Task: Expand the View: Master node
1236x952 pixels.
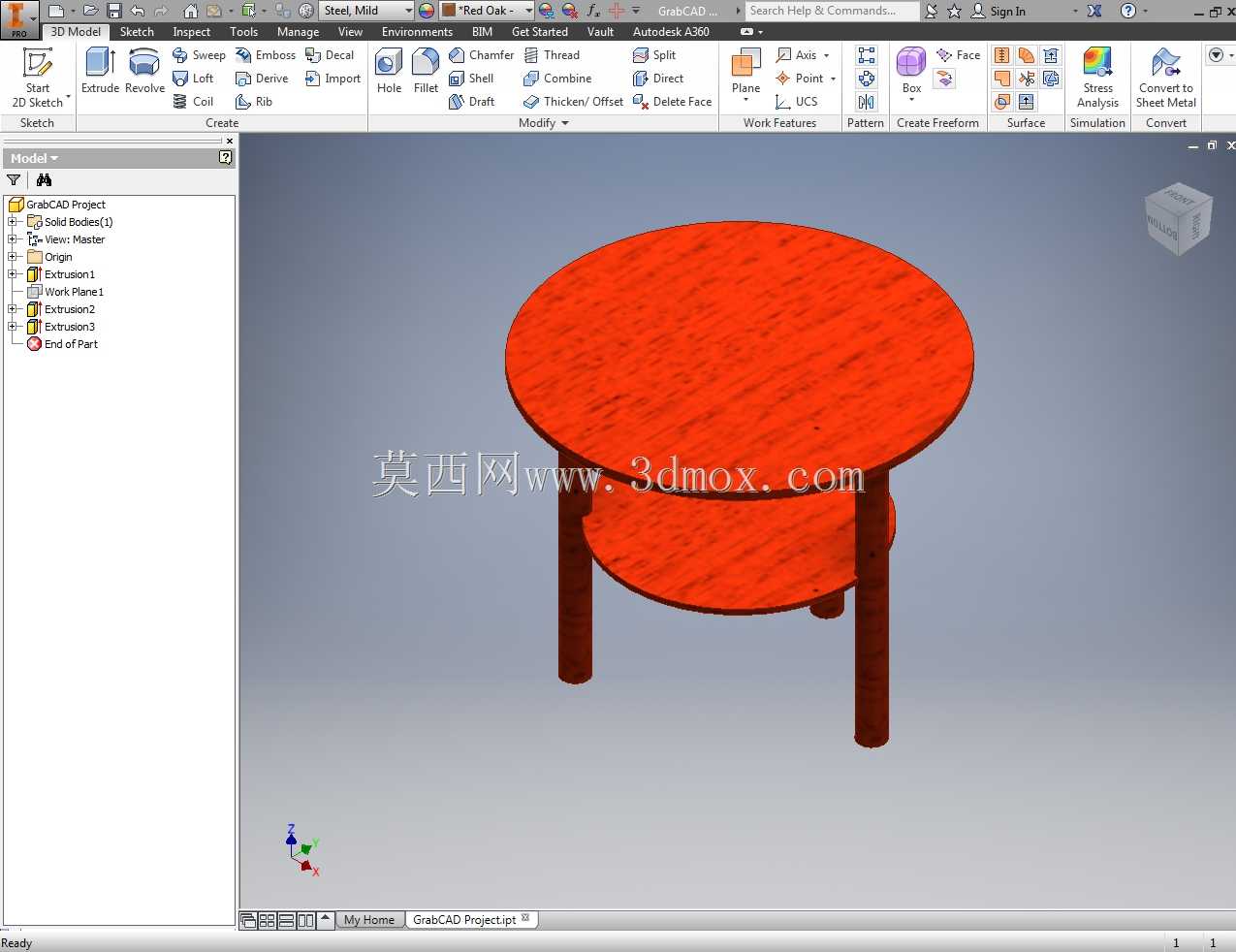Action: point(13,239)
